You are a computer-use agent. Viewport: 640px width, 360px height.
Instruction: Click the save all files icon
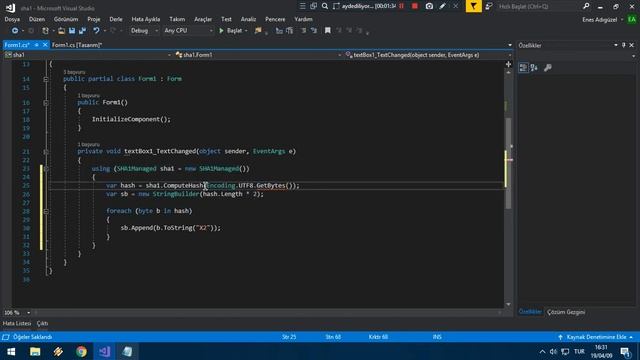pos(82,31)
